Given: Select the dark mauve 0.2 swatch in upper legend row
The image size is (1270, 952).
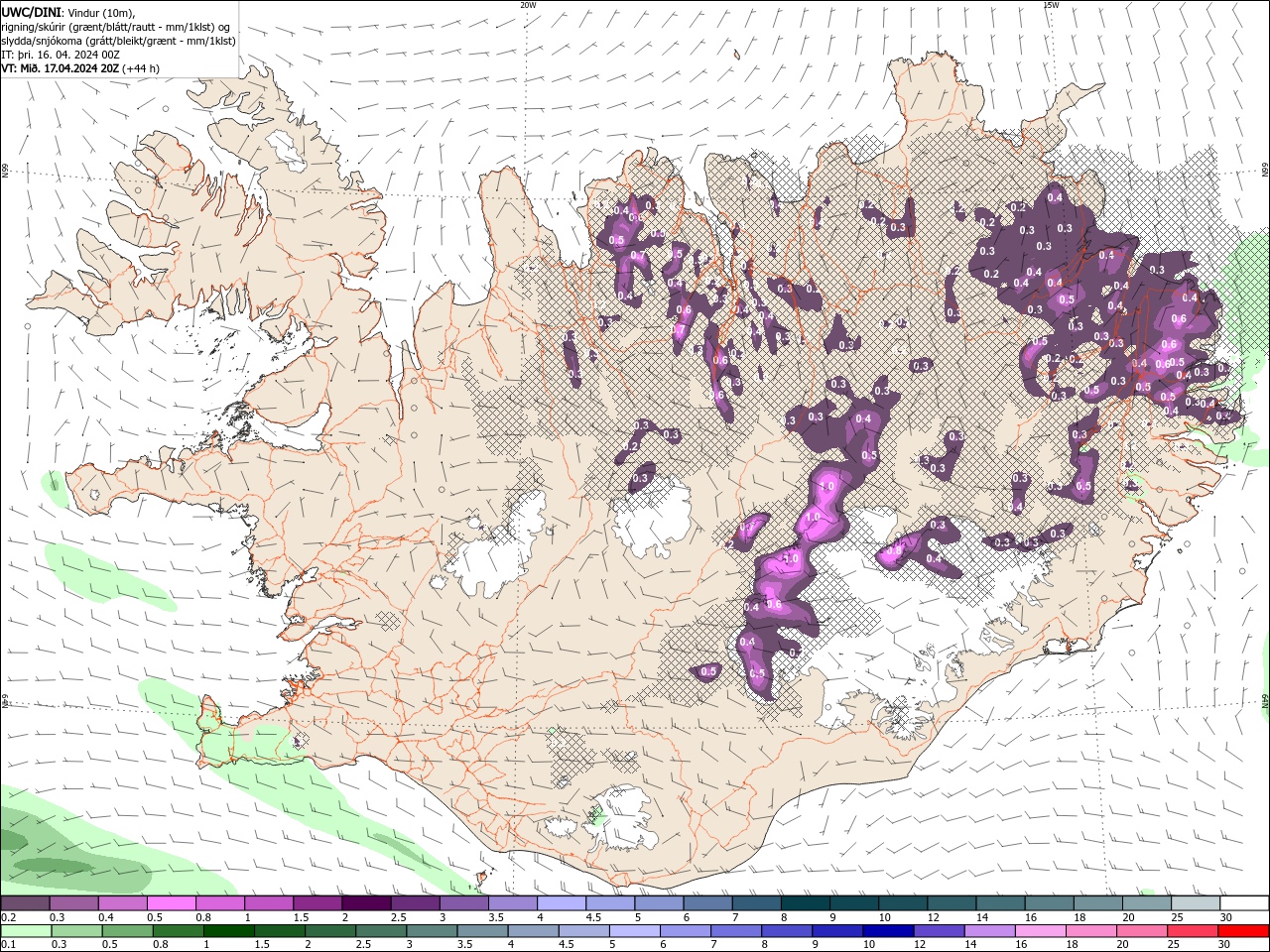Looking at the screenshot, I should click(x=25, y=903).
